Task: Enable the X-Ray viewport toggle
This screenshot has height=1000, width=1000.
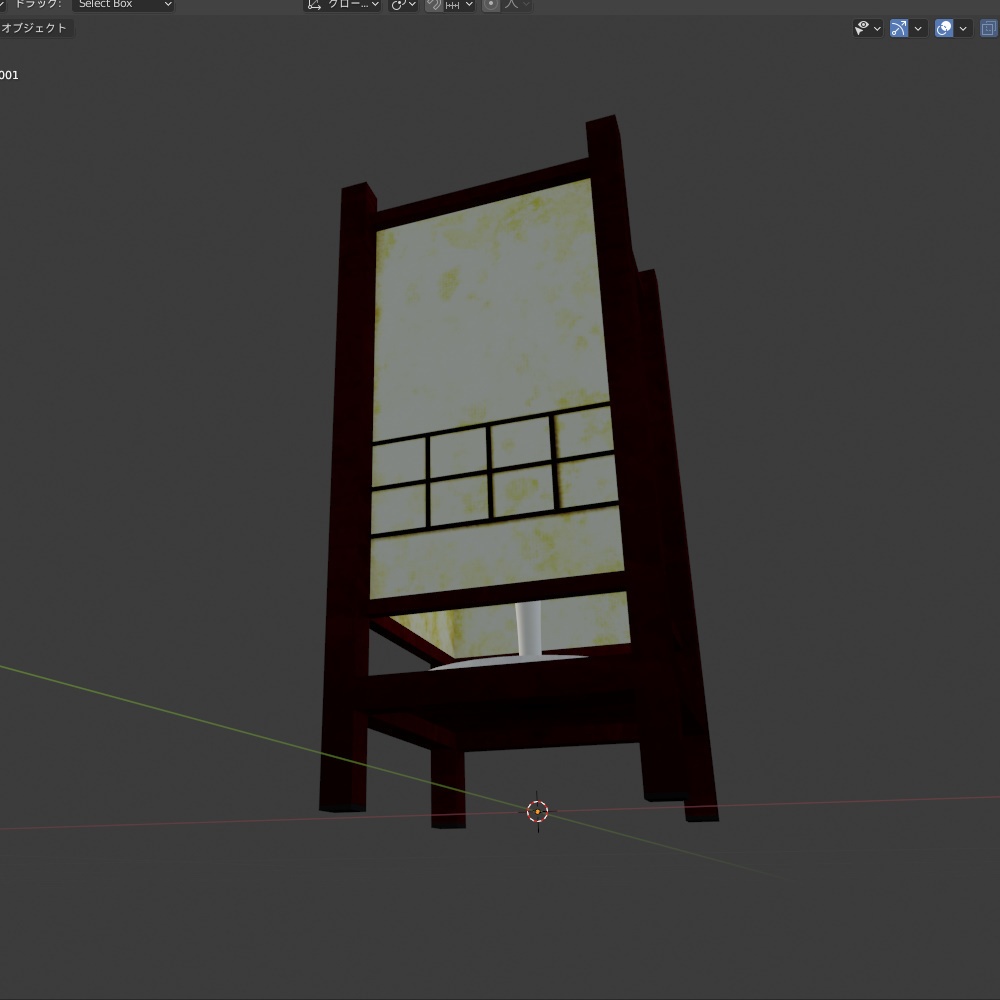Action: tap(987, 28)
